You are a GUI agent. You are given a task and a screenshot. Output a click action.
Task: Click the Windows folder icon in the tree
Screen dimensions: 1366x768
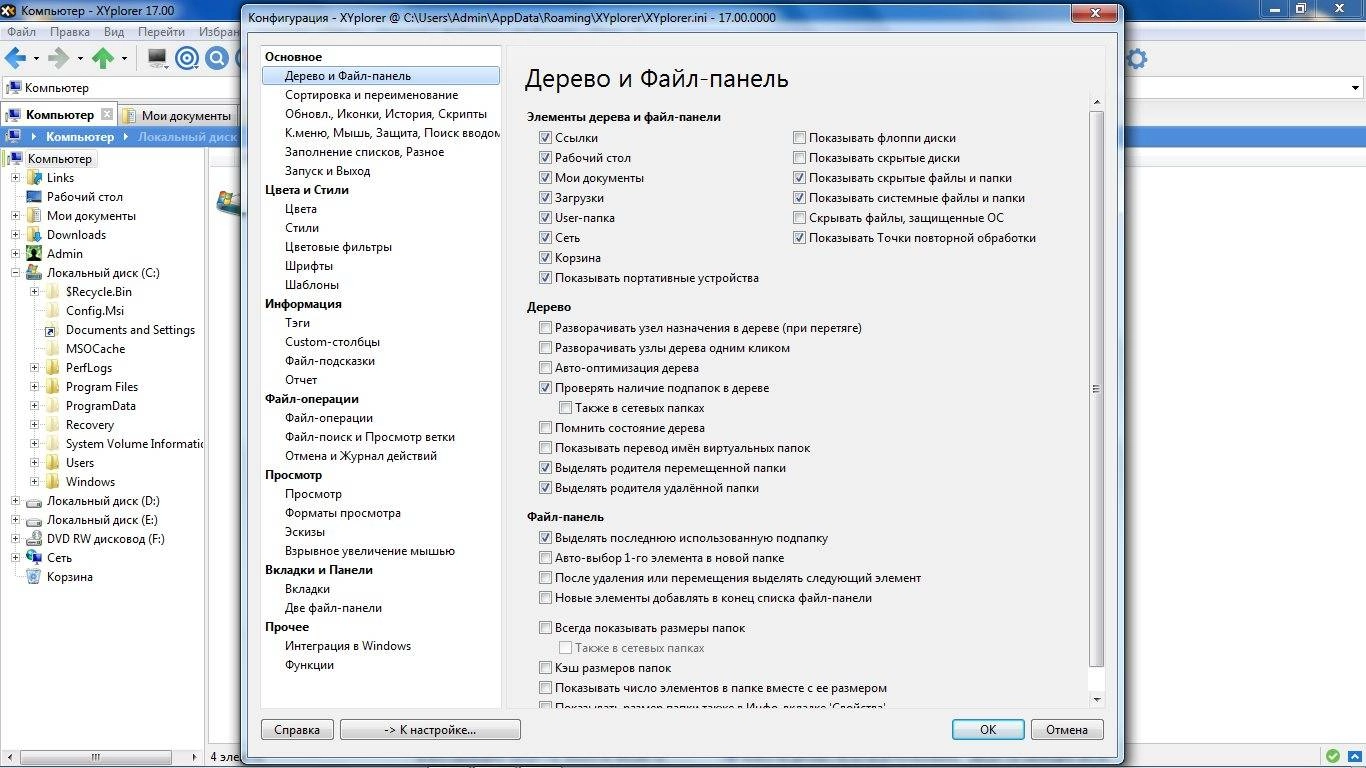click(53, 482)
